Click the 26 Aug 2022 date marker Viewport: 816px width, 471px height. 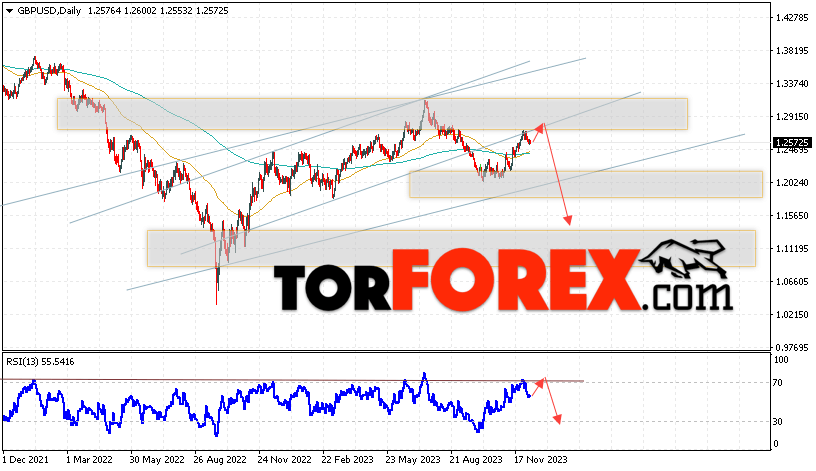tap(220, 460)
